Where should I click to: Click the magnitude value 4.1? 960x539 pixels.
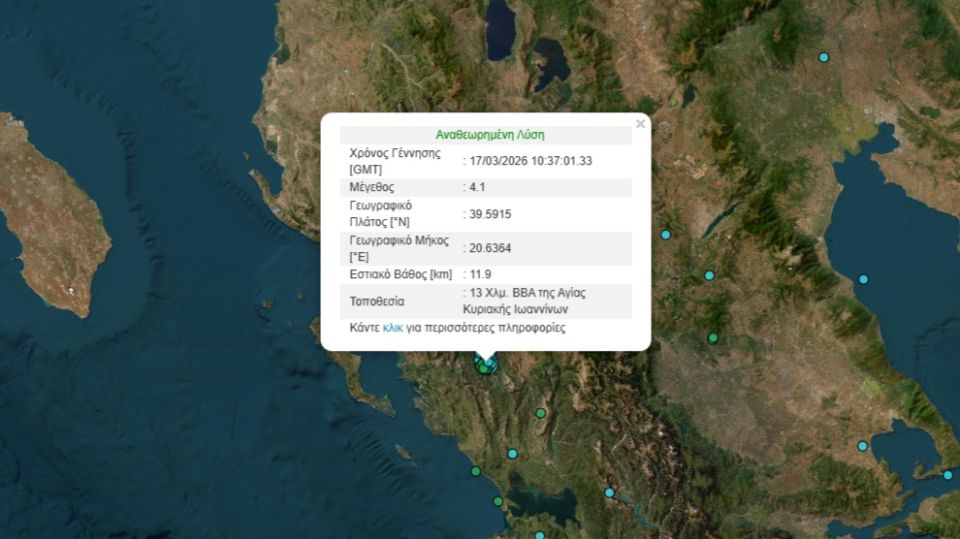[478, 187]
